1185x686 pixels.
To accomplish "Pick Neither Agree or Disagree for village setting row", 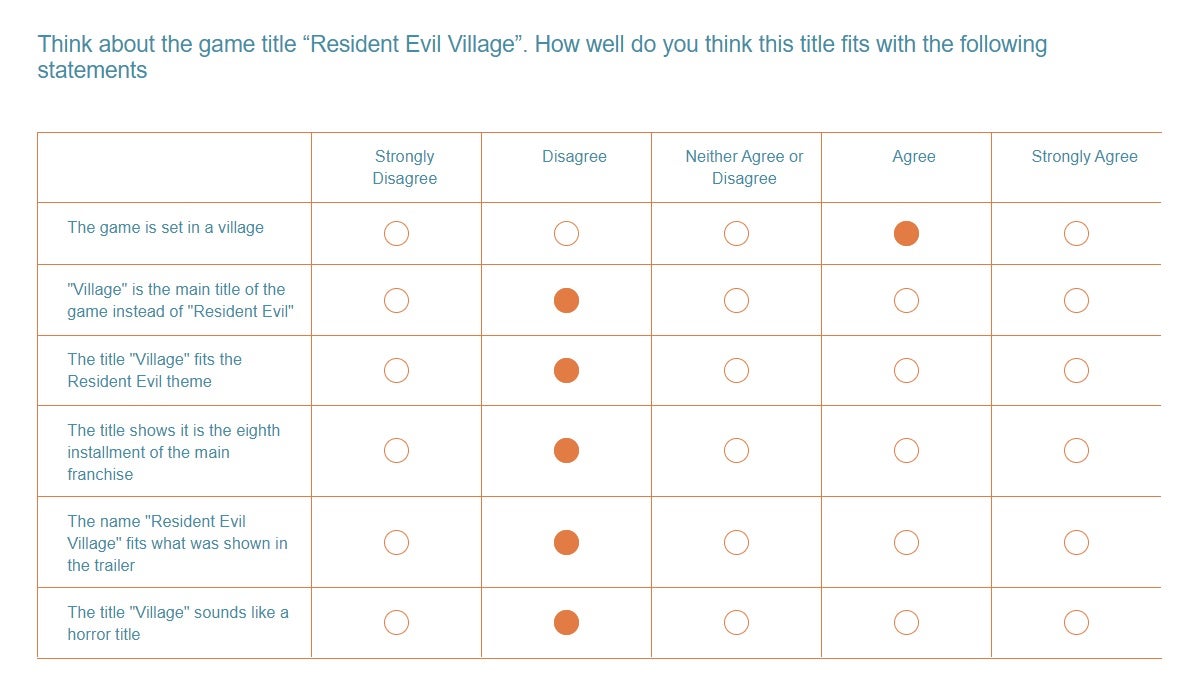I will 736,233.
